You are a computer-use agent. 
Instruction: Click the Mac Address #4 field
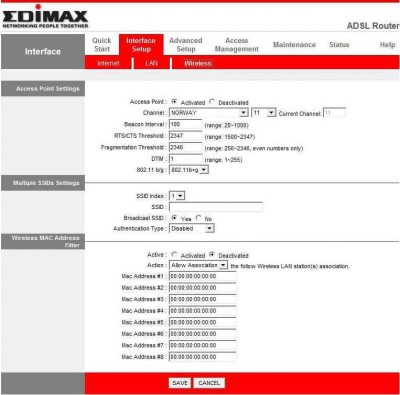pos(203,311)
